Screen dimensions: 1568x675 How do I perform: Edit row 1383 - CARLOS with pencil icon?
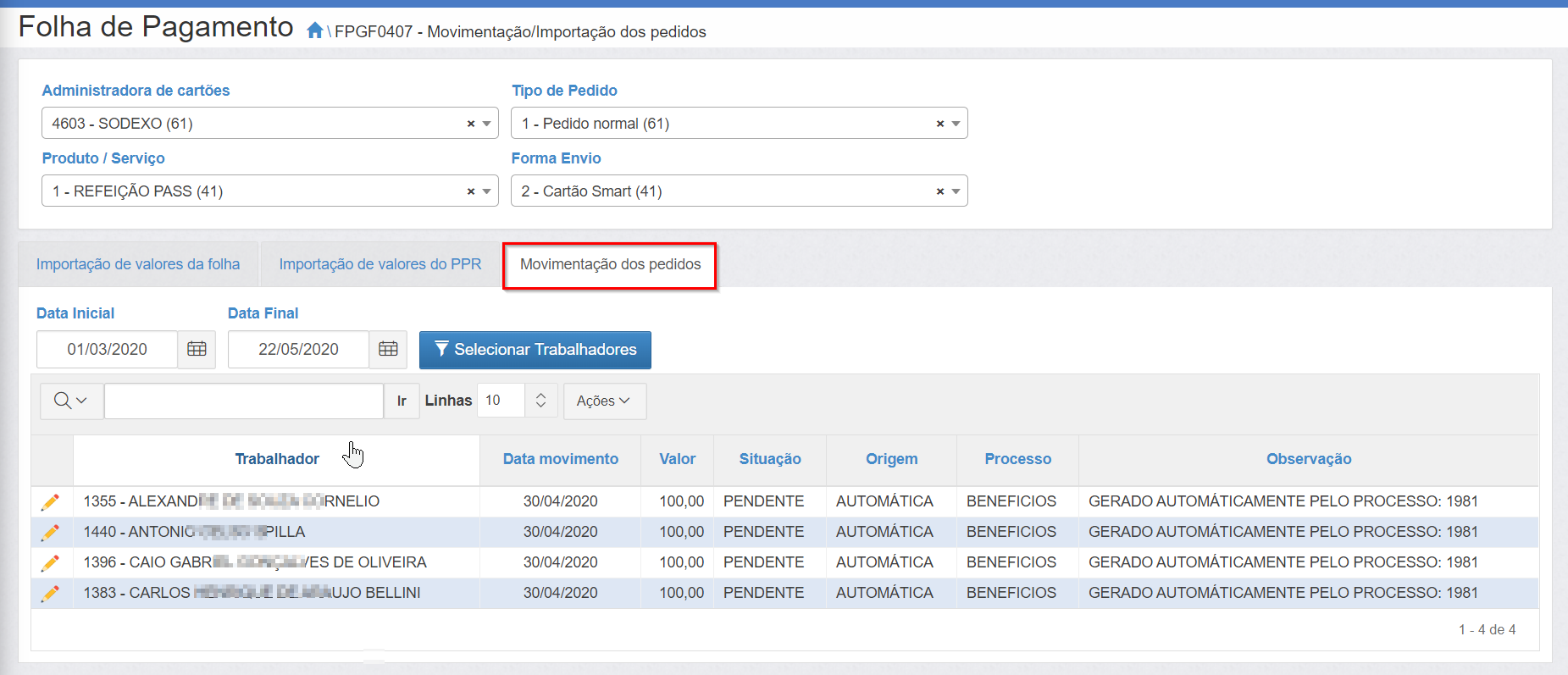pos(50,593)
